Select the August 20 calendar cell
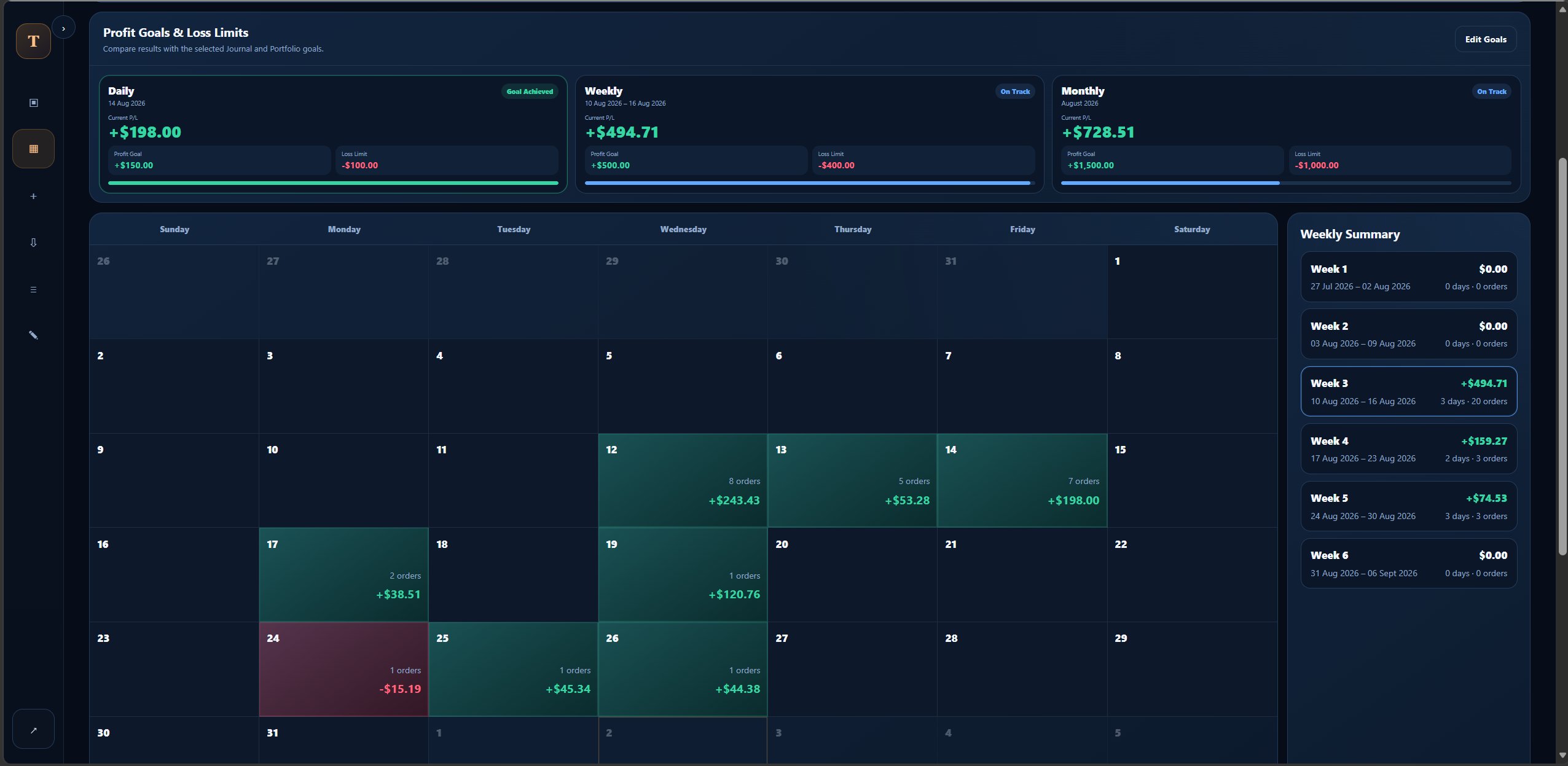This screenshot has height=766, width=1568. pyautogui.click(x=852, y=575)
